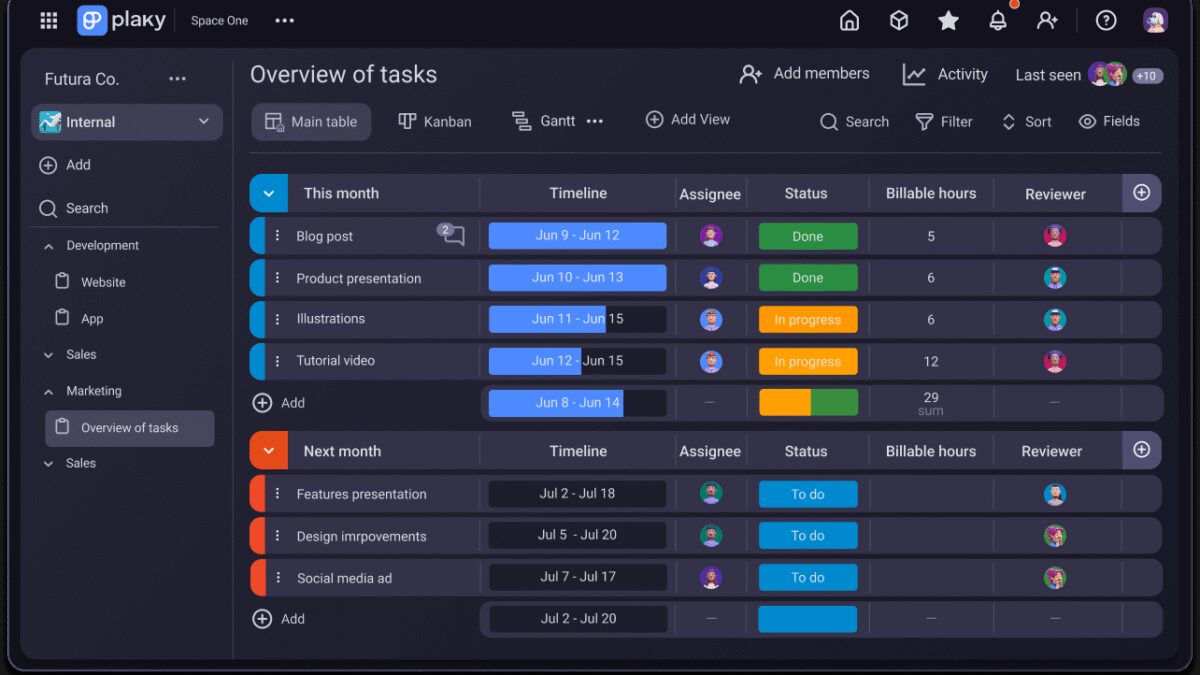Click the invite user icon in top bar
This screenshot has width=1200, height=675.
click(x=1047, y=21)
